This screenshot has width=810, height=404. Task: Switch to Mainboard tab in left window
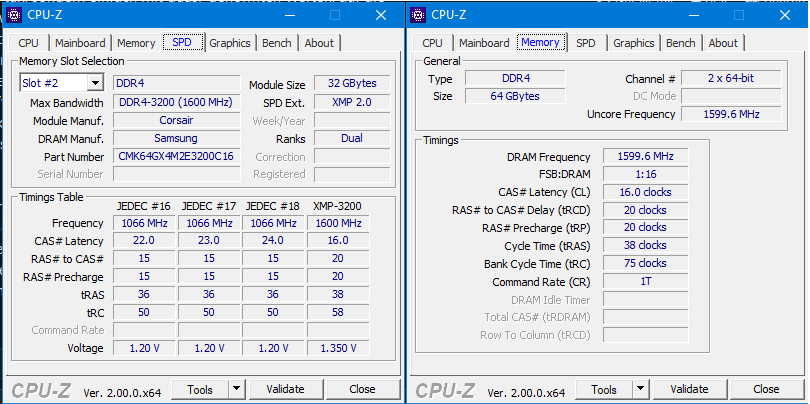click(x=80, y=43)
